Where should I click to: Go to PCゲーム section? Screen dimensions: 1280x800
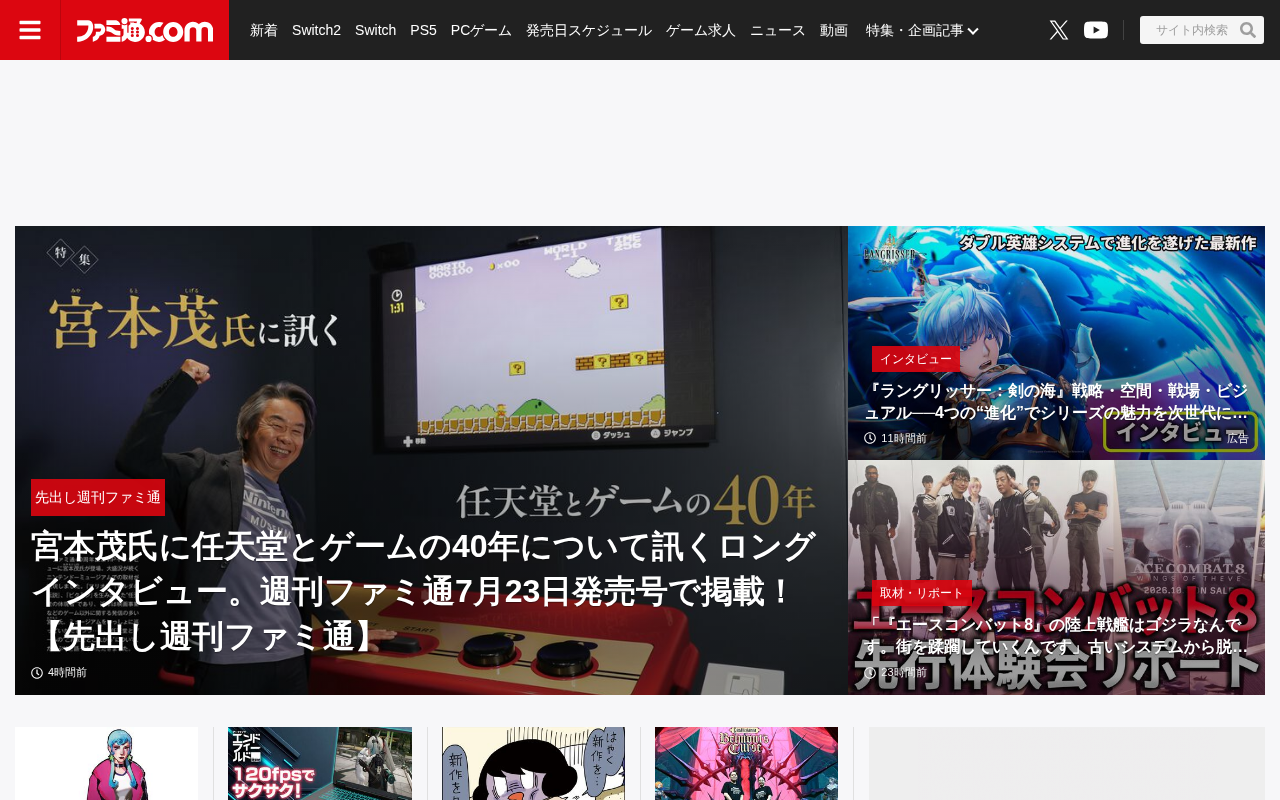tap(481, 30)
